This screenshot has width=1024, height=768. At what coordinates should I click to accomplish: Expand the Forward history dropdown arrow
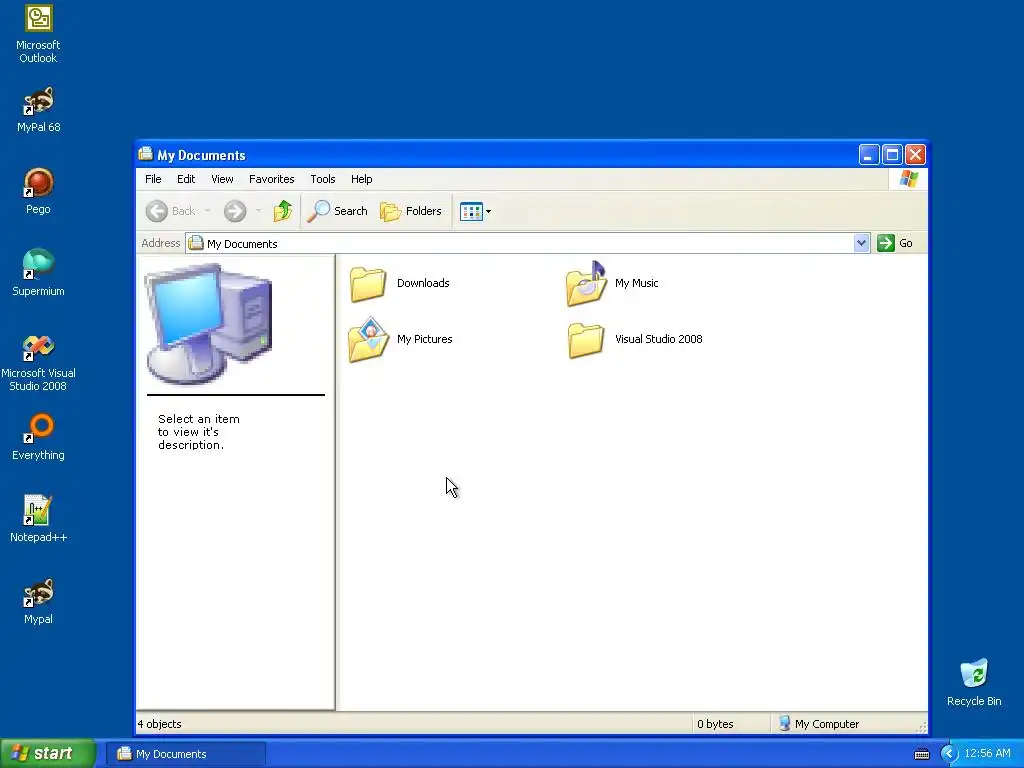pos(259,211)
